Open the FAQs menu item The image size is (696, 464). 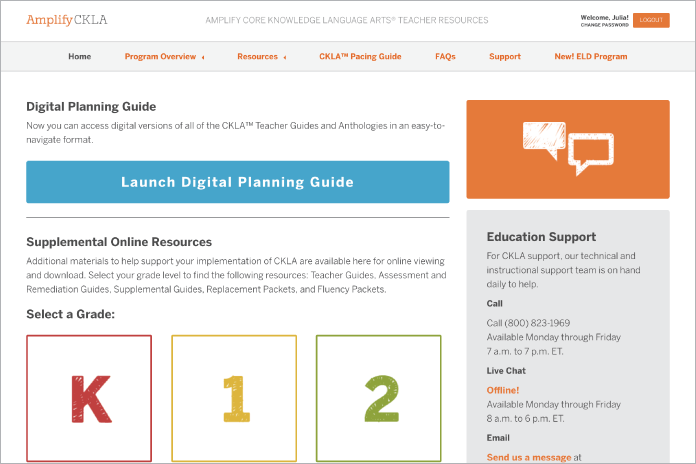click(445, 56)
